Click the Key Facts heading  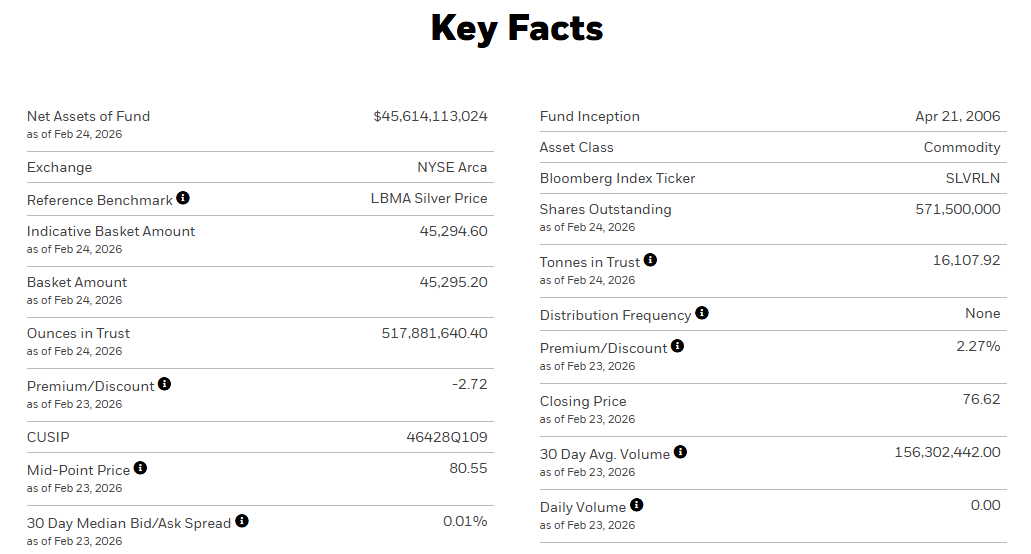(x=516, y=28)
